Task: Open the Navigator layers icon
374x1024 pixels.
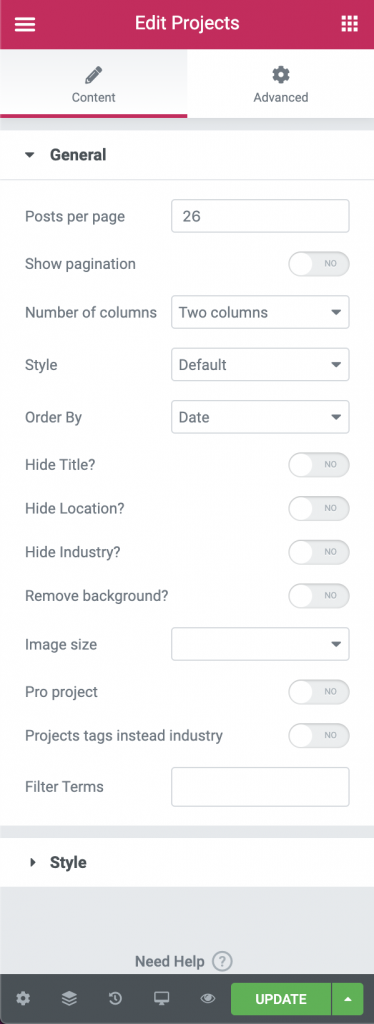Action: point(69,999)
